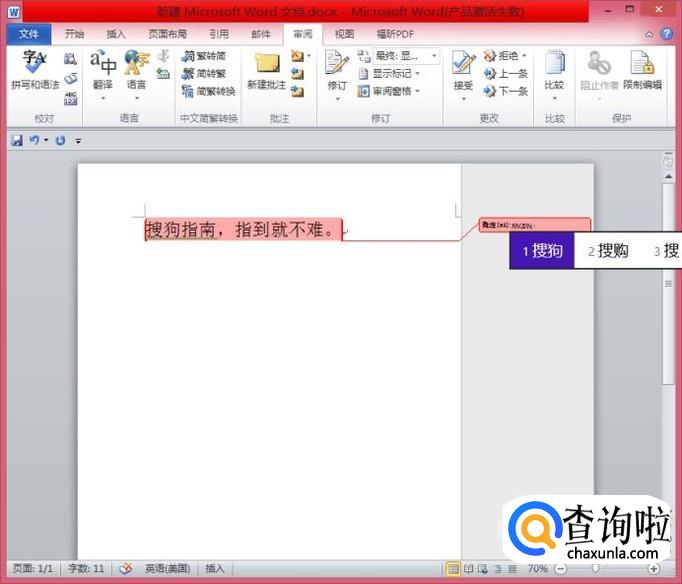Click the 接受 accept change button
The height and width of the screenshot is (584, 682).
(463, 74)
